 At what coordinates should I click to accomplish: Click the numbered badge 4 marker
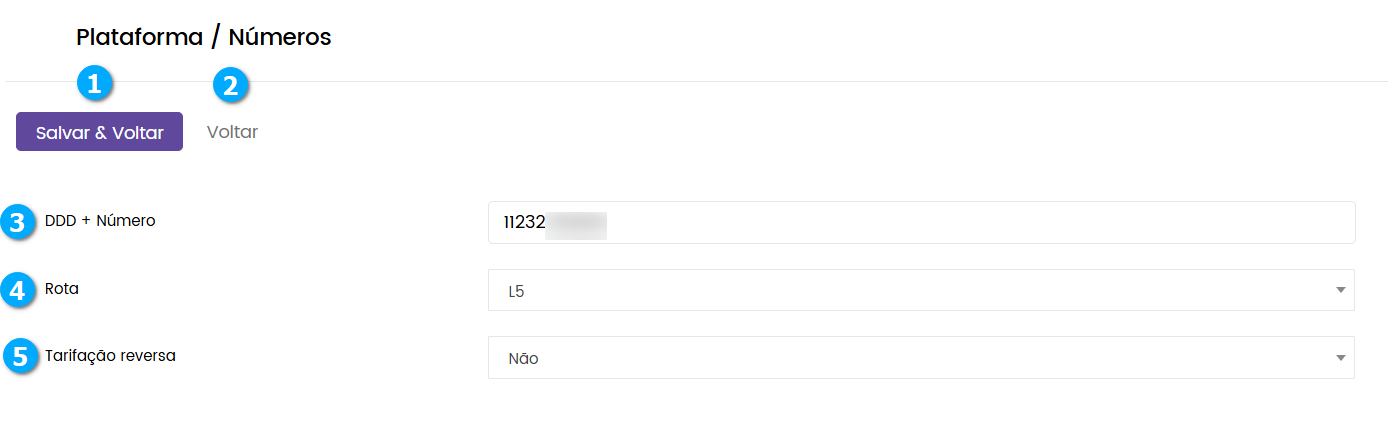click(x=16, y=290)
